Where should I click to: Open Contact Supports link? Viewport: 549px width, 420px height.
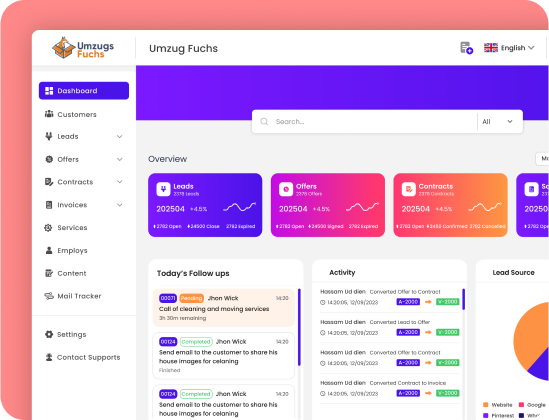[x=84, y=357]
